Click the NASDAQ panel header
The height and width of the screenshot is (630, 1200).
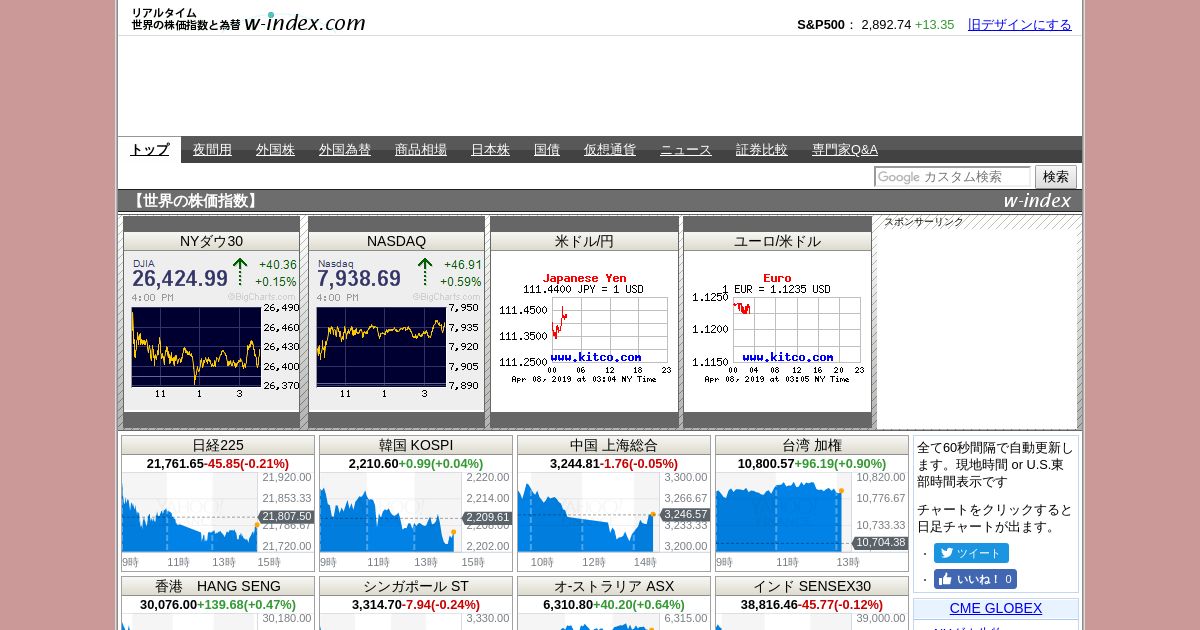pos(397,241)
